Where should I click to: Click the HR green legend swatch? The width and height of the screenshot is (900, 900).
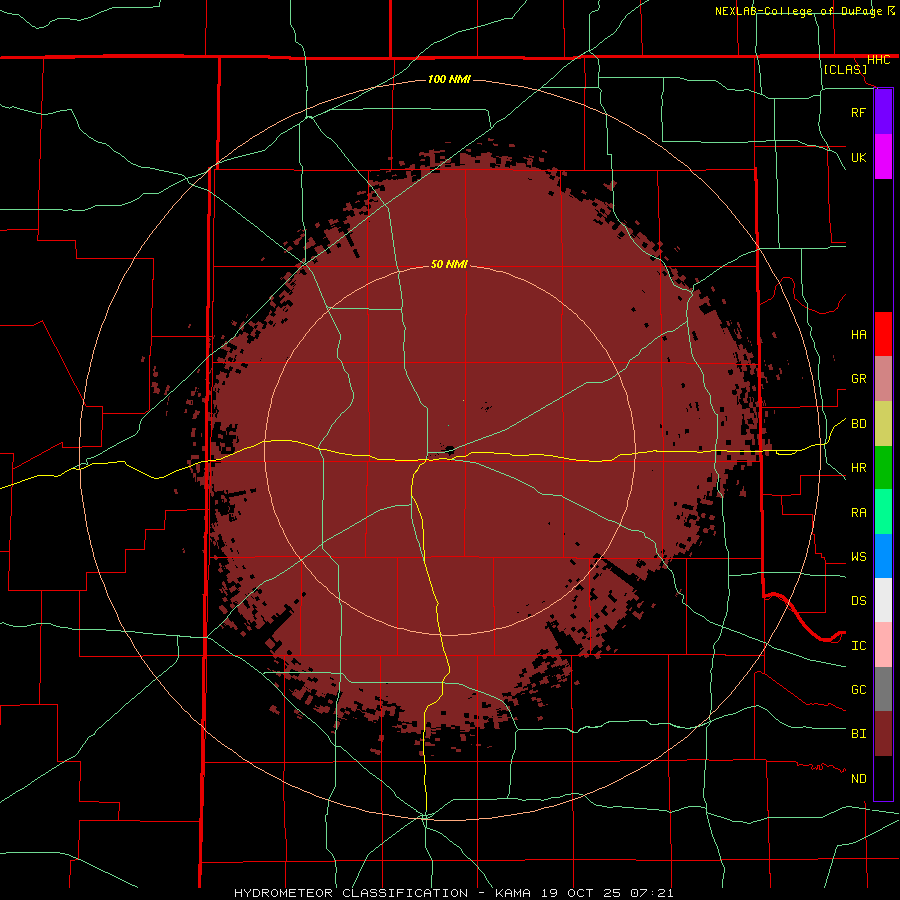point(883,467)
